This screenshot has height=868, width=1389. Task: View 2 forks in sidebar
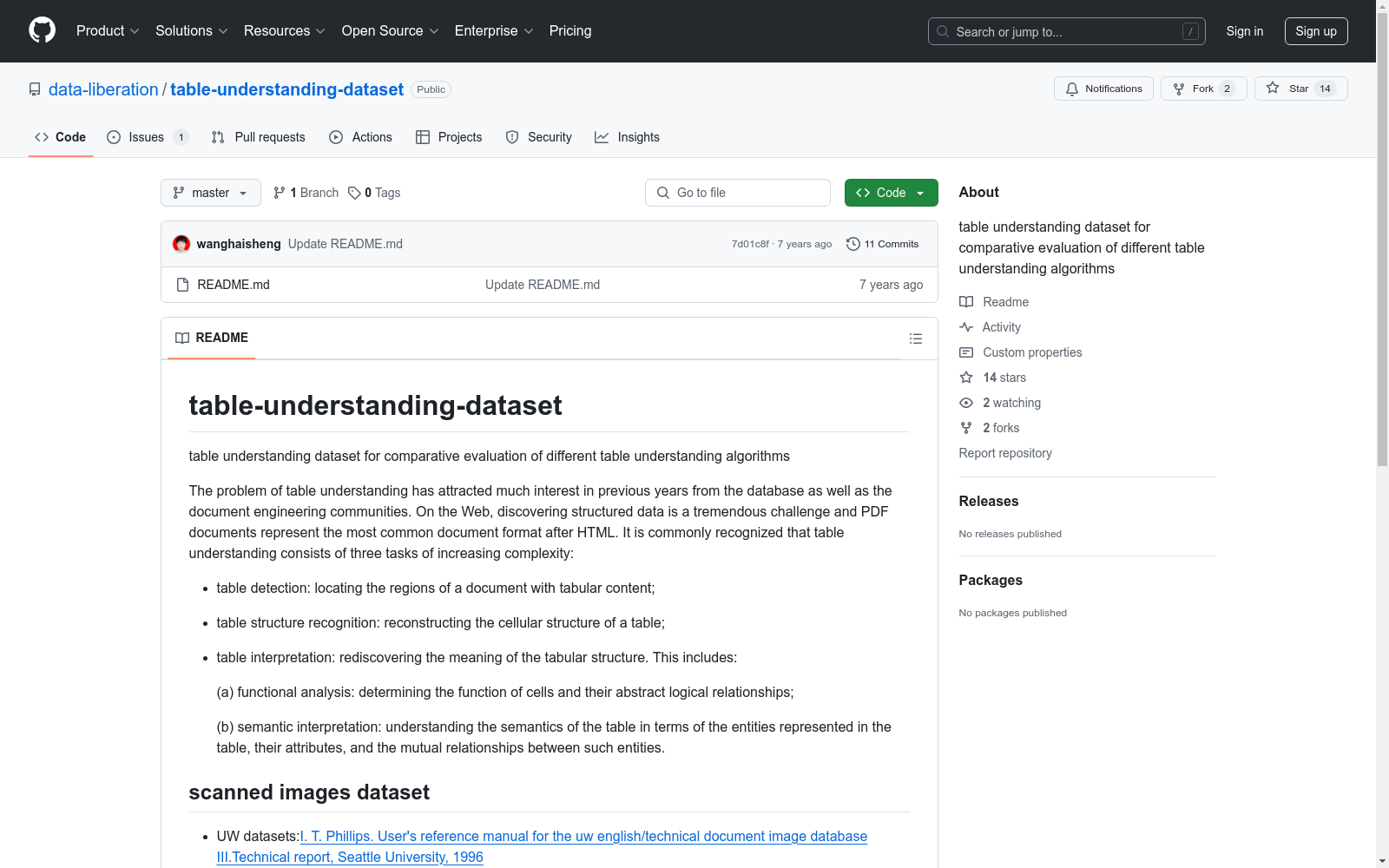click(990, 428)
